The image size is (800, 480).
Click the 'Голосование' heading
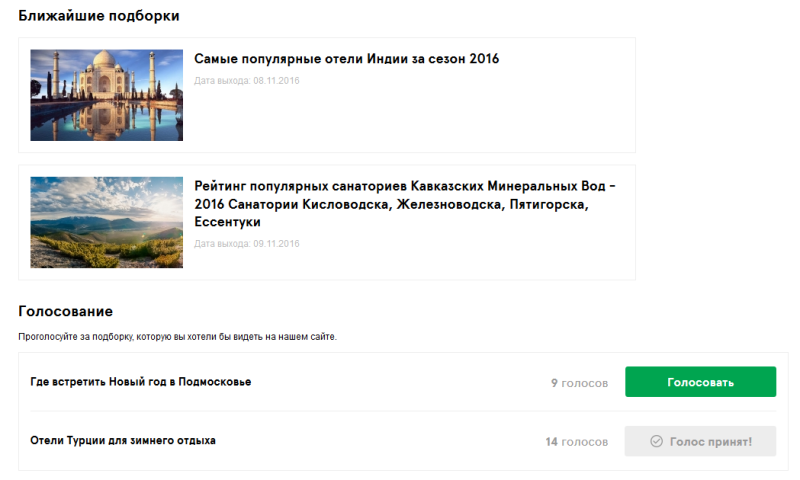click(x=66, y=311)
